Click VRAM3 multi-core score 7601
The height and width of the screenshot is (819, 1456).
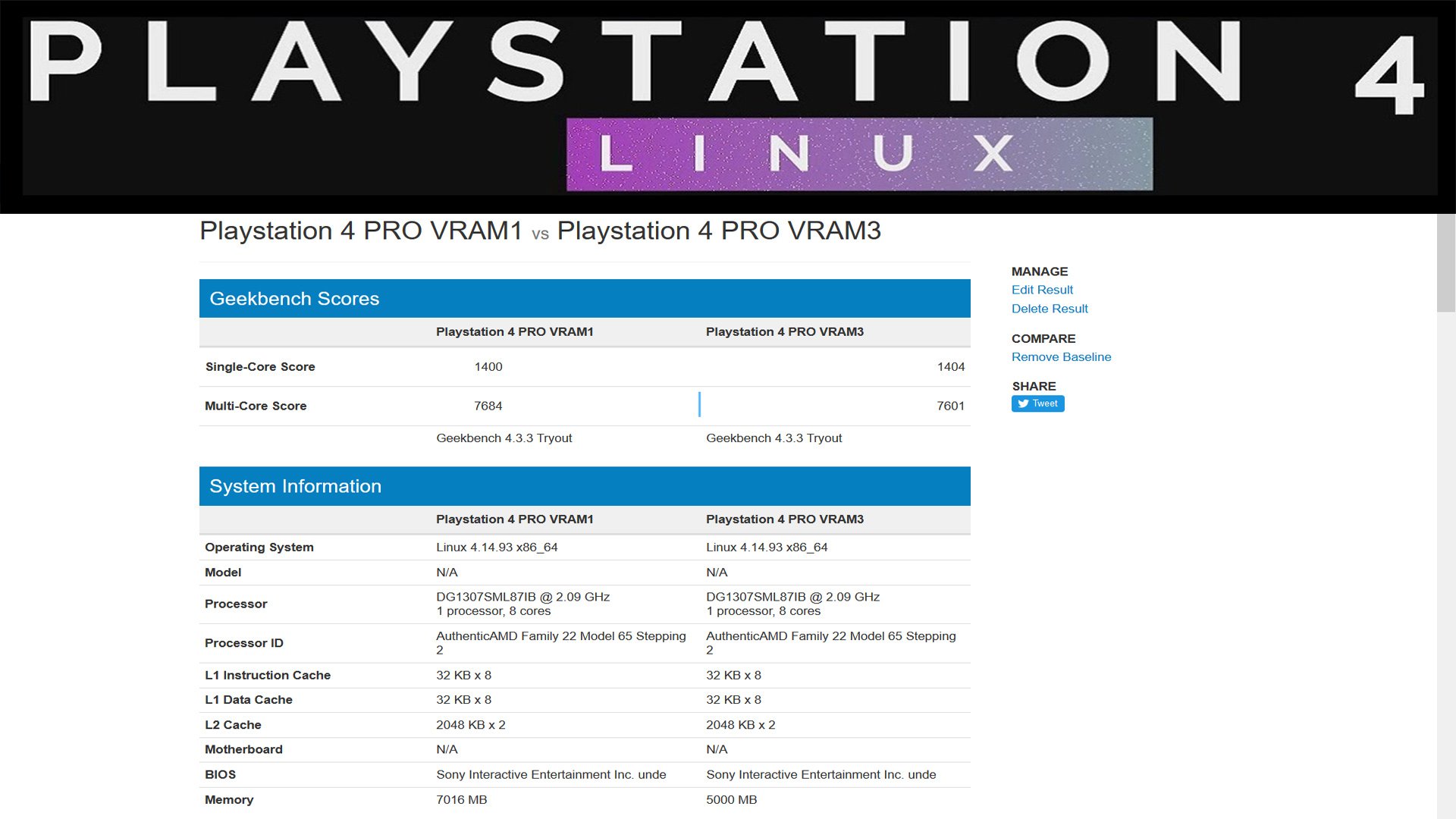pos(950,406)
